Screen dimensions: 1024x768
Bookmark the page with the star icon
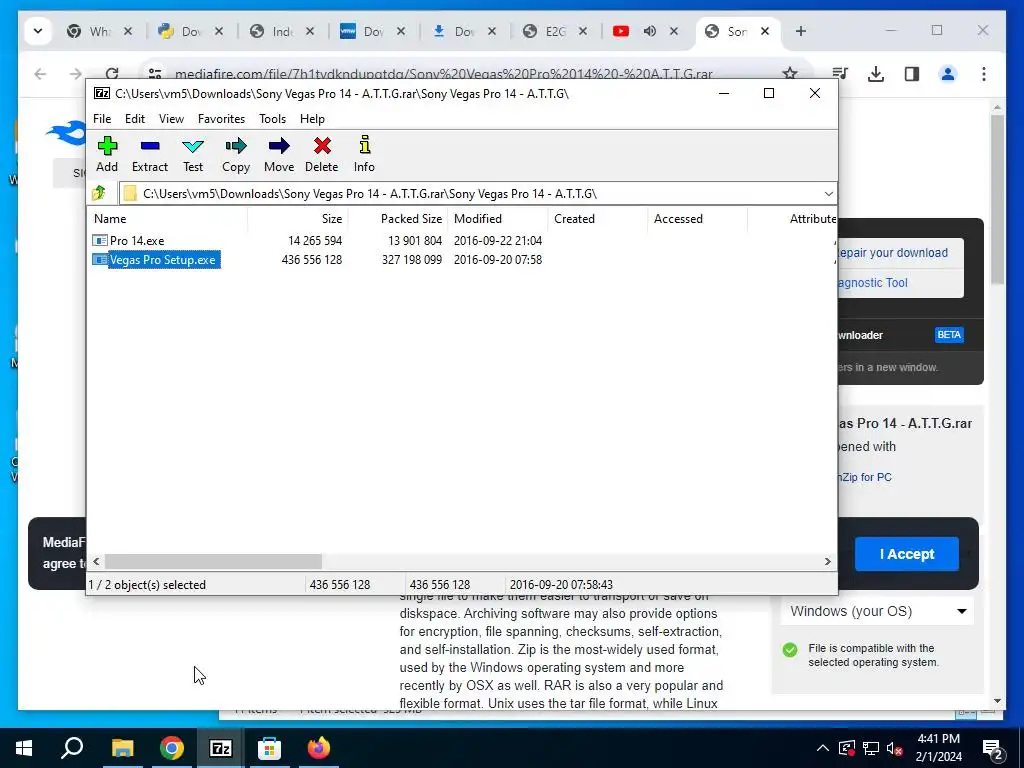790,74
